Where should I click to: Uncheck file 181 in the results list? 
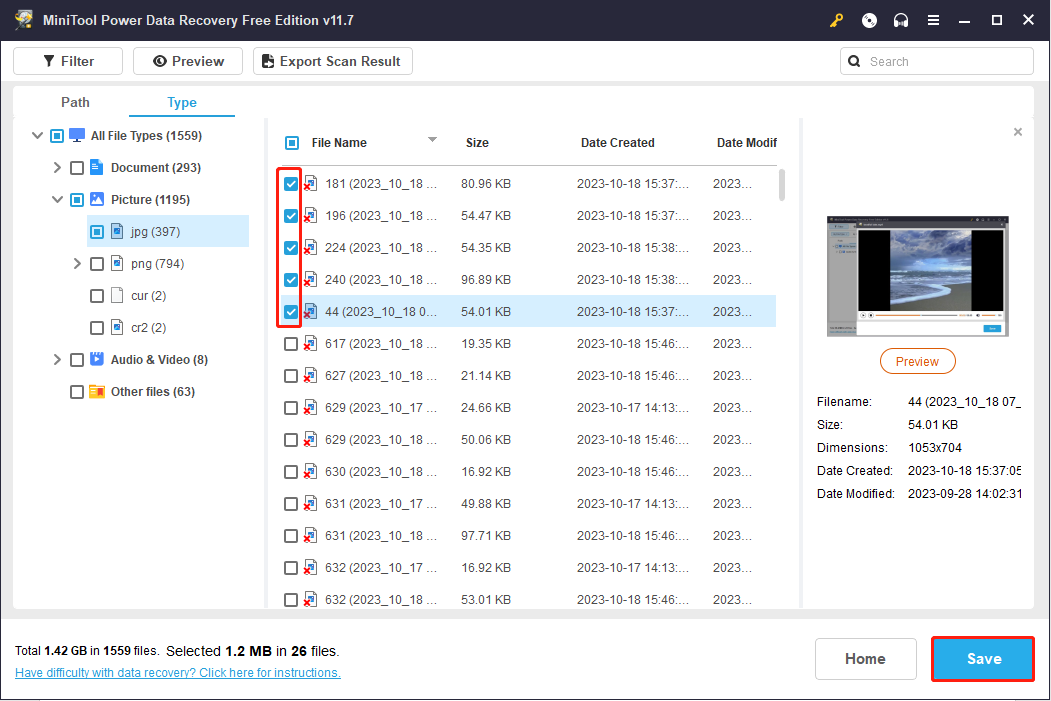tap(290, 183)
